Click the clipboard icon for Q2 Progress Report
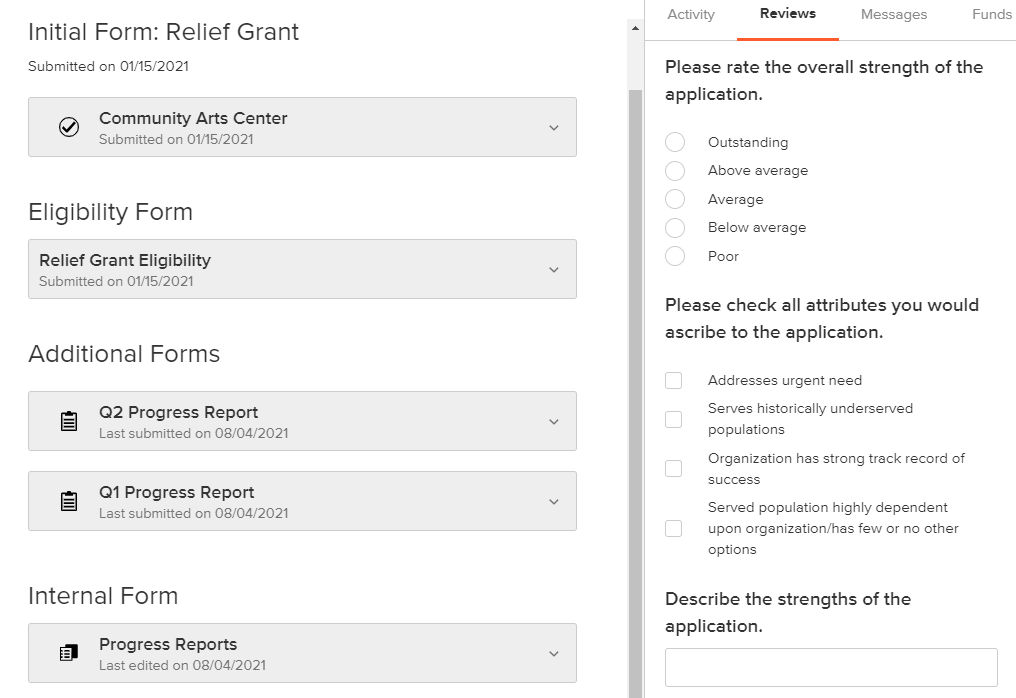This screenshot has width=1016, height=698. coord(69,421)
